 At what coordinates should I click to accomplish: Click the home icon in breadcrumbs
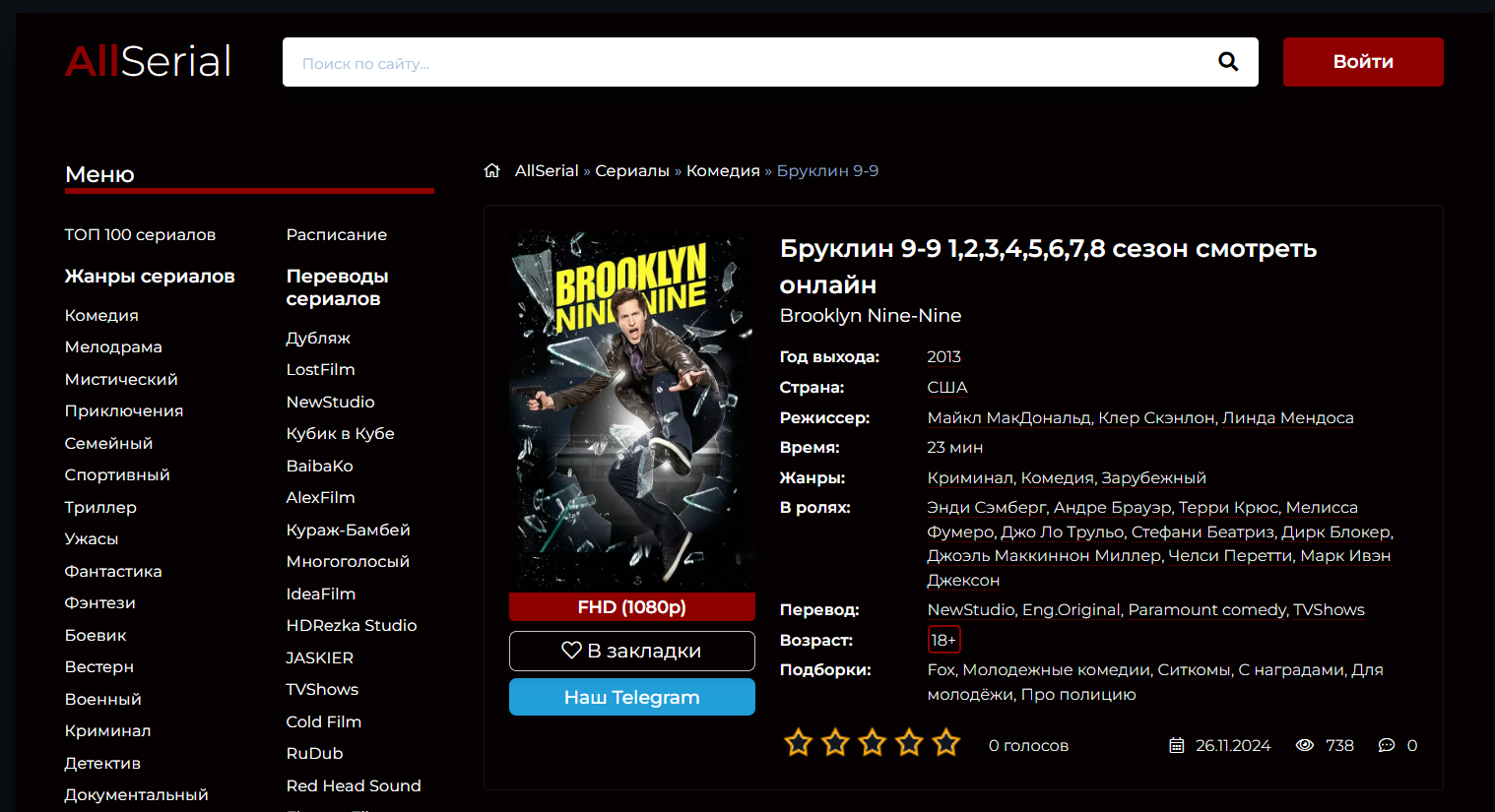492,171
